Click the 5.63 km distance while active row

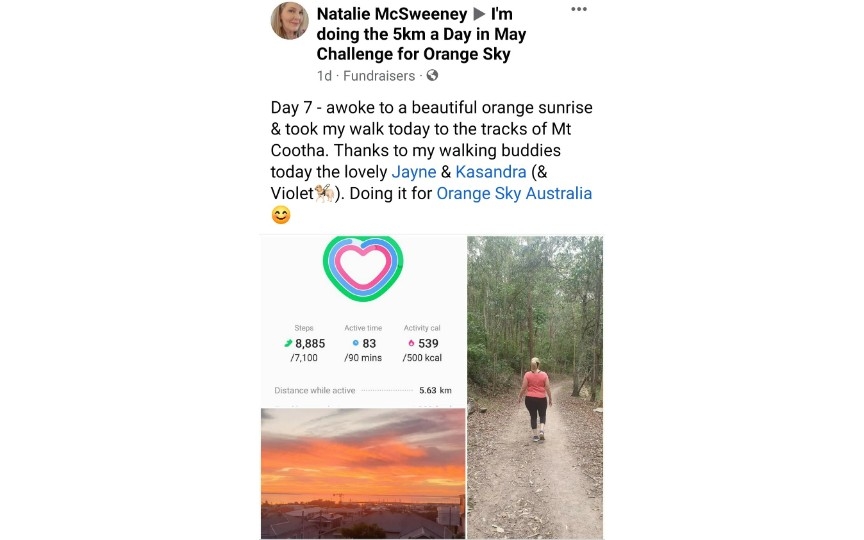pos(363,390)
